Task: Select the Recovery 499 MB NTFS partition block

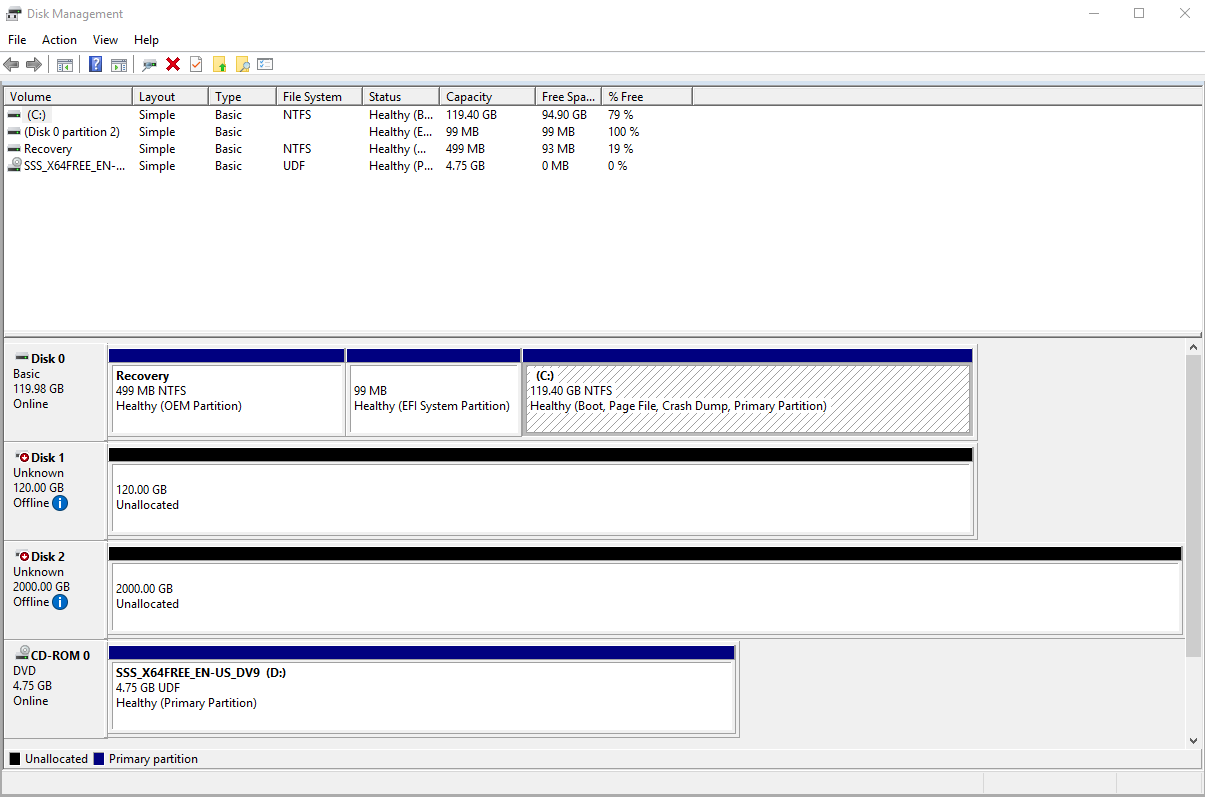Action: tap(227, 391)
